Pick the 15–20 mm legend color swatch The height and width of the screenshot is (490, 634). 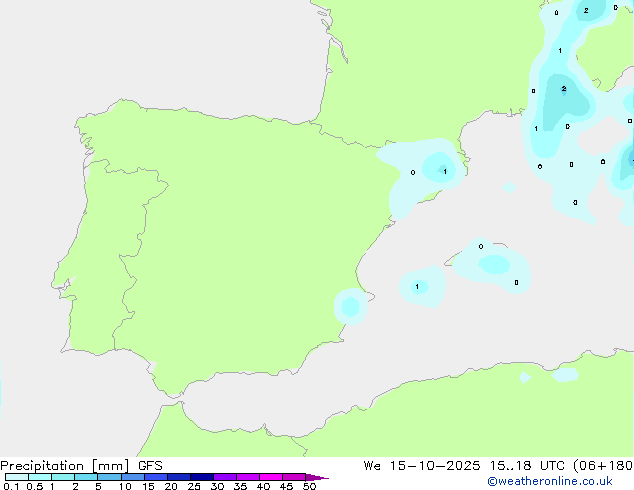click(156, 477)
